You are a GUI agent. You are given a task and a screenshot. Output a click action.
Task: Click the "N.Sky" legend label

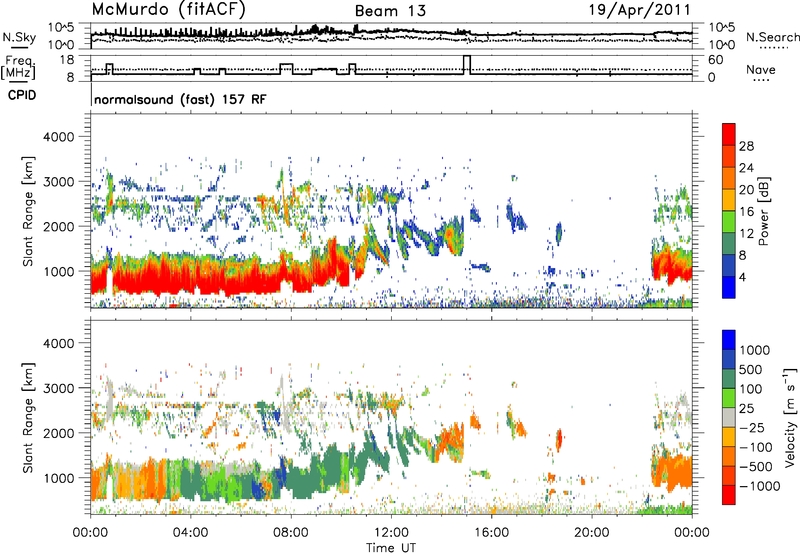[19, 37]
